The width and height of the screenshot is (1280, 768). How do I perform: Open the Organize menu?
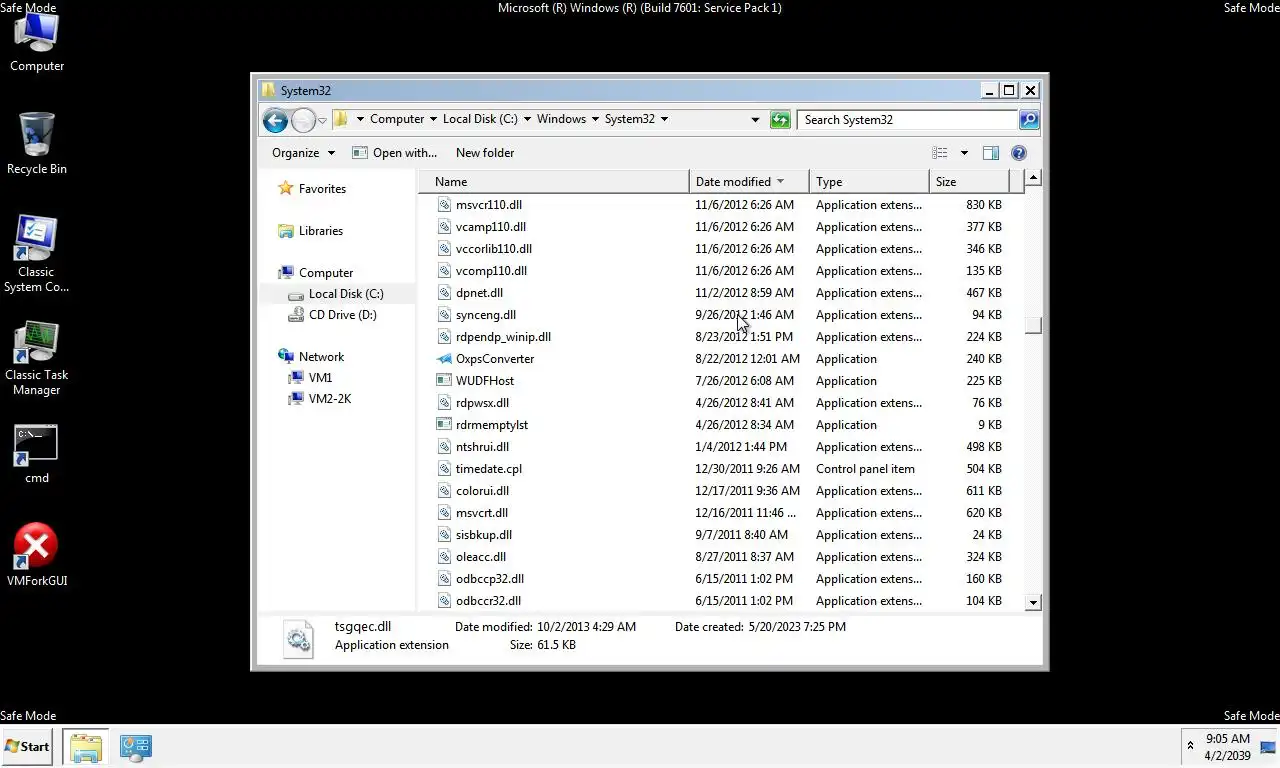click(303, 153)
